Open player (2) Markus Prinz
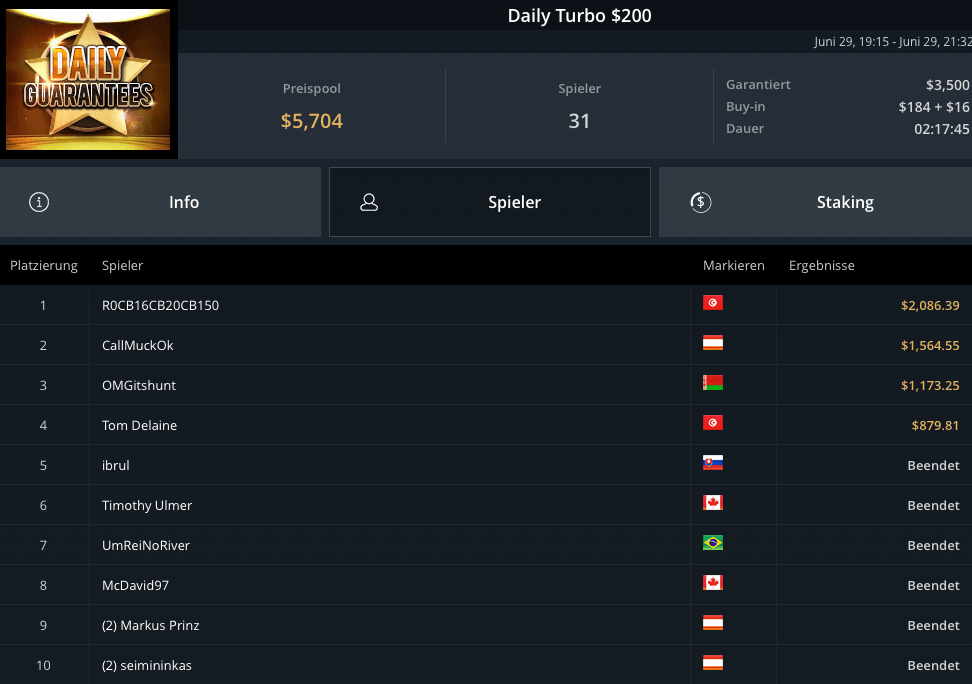Image resolution: width=972 pixels, height=684 pixels. coord(150,625)
